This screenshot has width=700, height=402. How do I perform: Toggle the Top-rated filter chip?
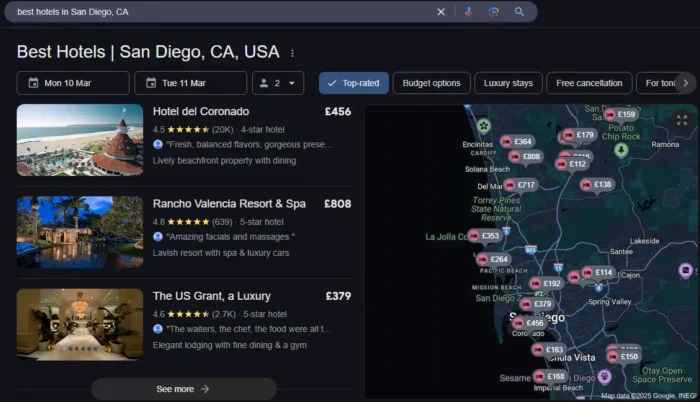354,83
